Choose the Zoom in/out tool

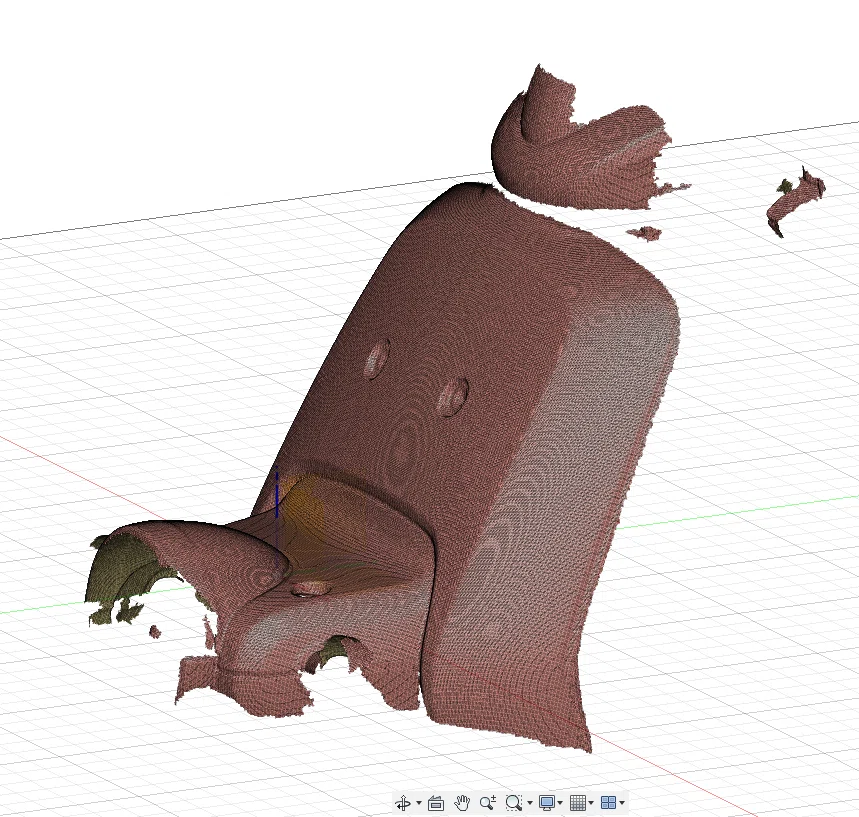tap(488, 803)
